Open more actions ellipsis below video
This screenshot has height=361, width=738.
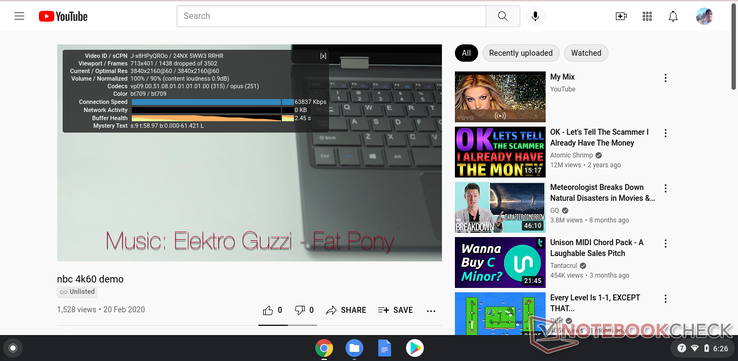tap(431, 311)
